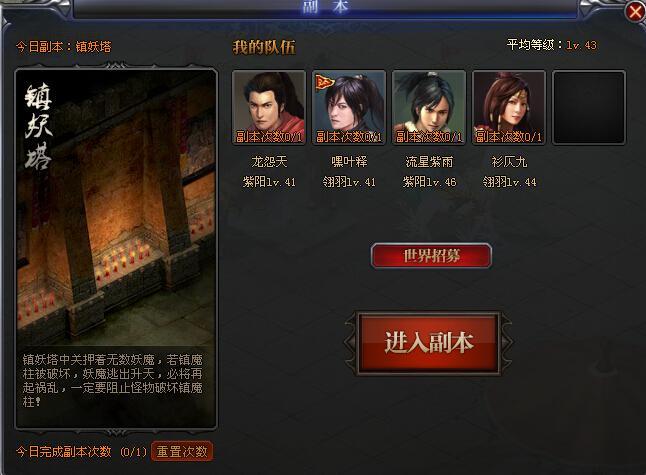Click 今日完成副本次数 (0/1) counter

coord(82,452)
